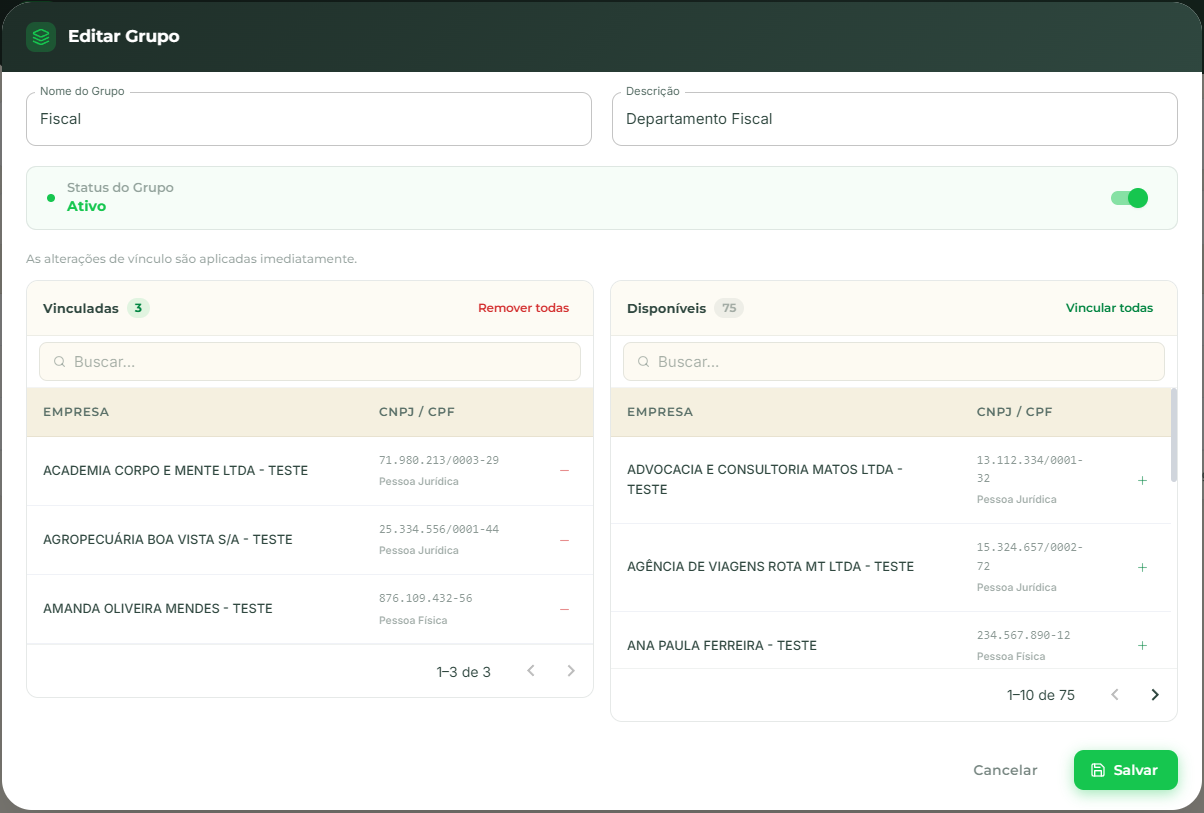Click the 1–3 de 3 pagination text
The height and width of the screenshot is (813, 1204).
[x=464, y=672]
